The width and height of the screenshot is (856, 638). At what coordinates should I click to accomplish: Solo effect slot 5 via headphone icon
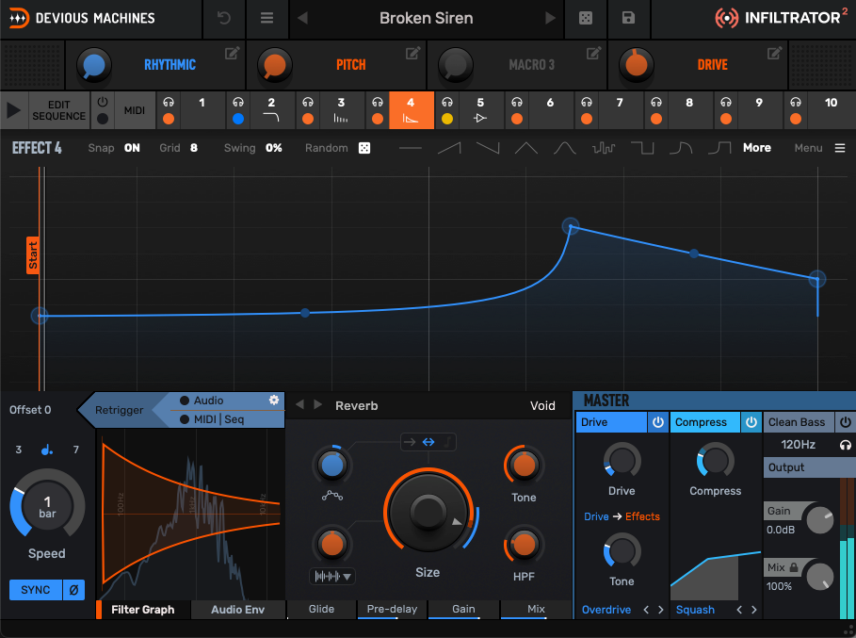(x=447, y=102)
